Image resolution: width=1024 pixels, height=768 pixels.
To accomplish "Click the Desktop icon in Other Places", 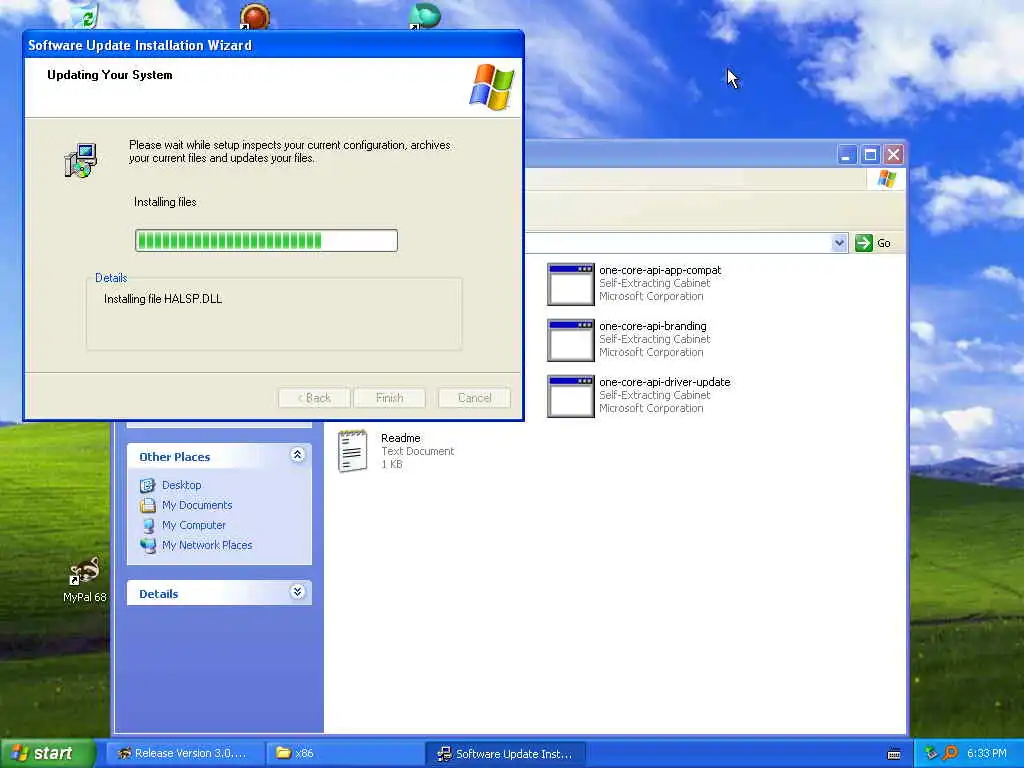I will 148,485.
